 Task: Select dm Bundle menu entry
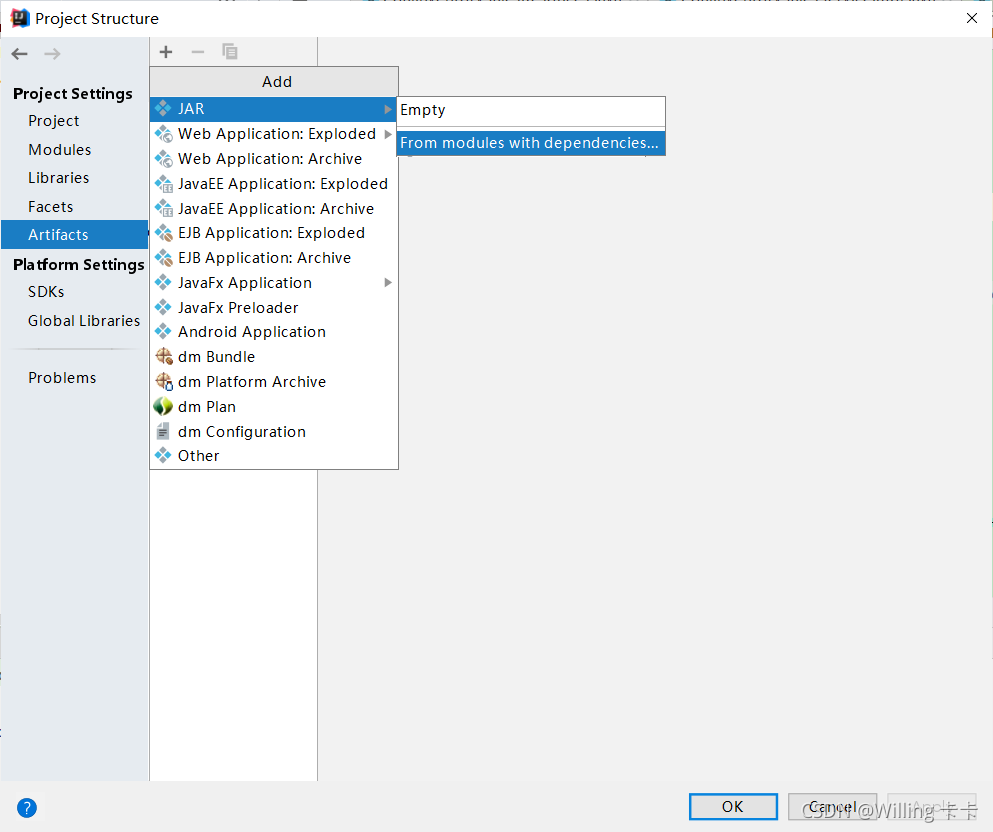click(x=274, y=356)
